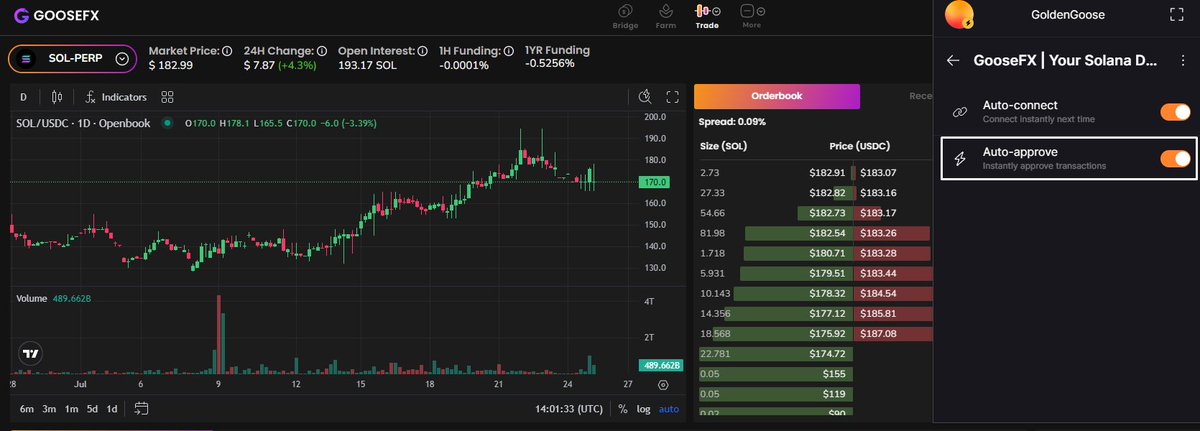Click the SOL/USDC 1D Openbook chart title
Viewport: 1200px width, 431px height.
pos(83,123)
